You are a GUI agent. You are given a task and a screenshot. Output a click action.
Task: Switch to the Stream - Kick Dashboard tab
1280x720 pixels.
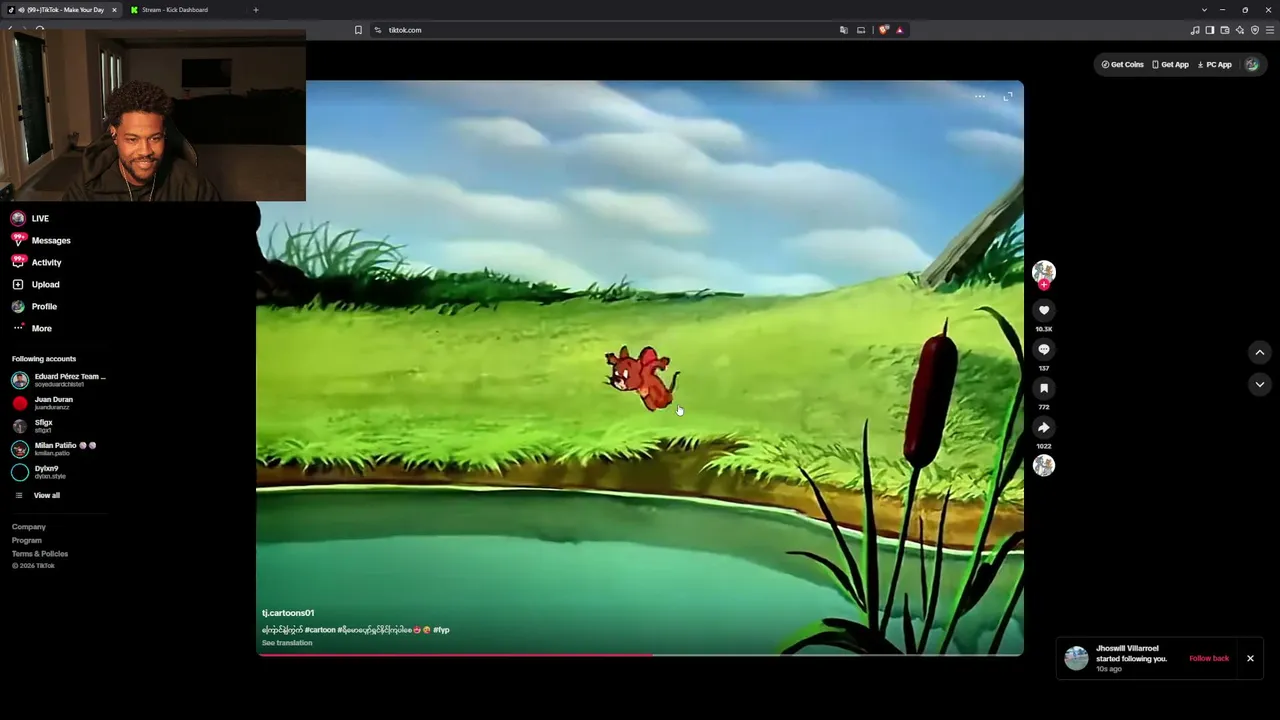[x=185, y=10]
